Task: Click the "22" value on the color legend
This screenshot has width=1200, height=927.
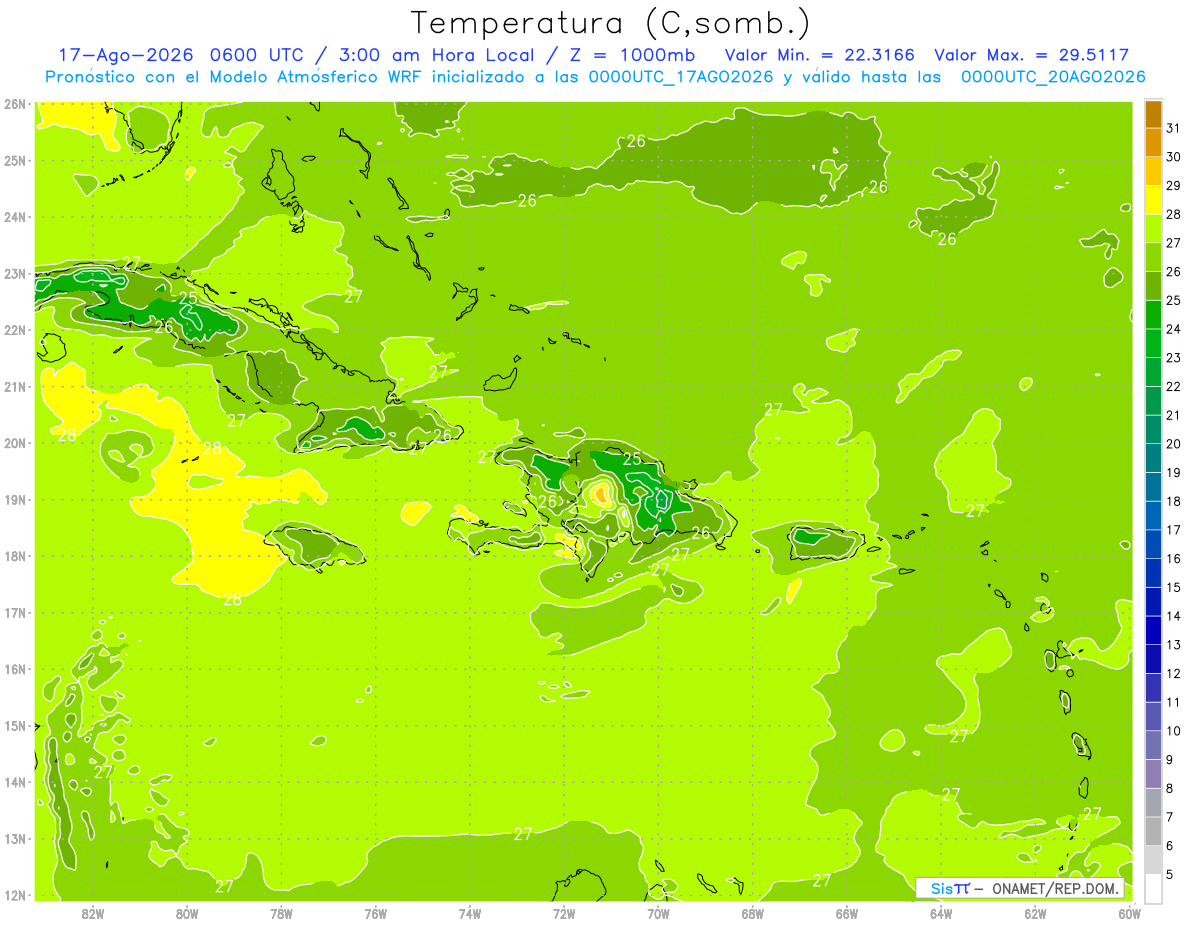Action: pyautogui.click(x=1174, y=386)
